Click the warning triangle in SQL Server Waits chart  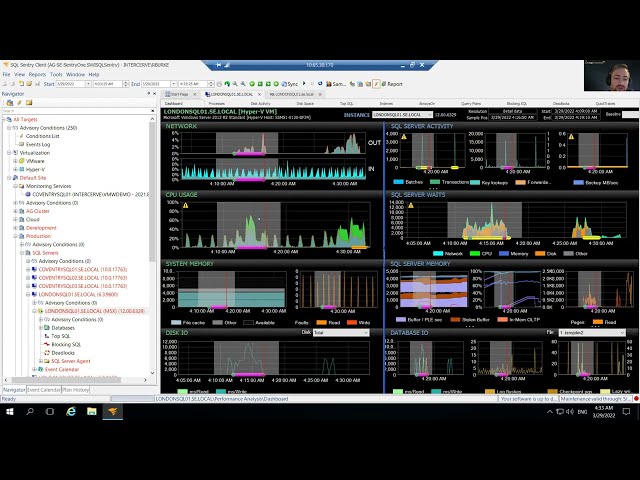click(411, 205)
